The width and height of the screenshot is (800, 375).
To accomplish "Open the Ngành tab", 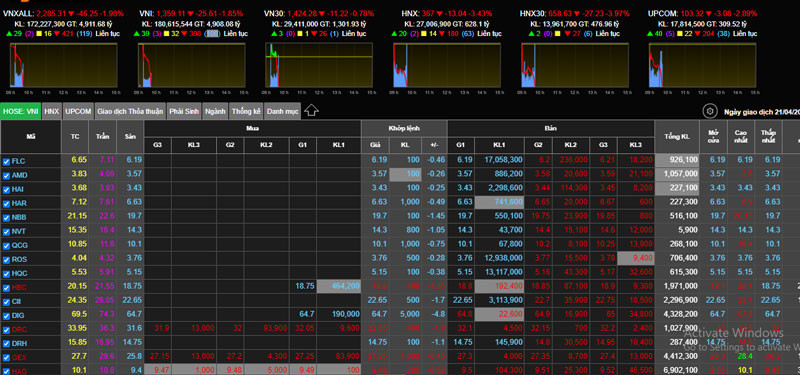I will (x=215, y=111).
